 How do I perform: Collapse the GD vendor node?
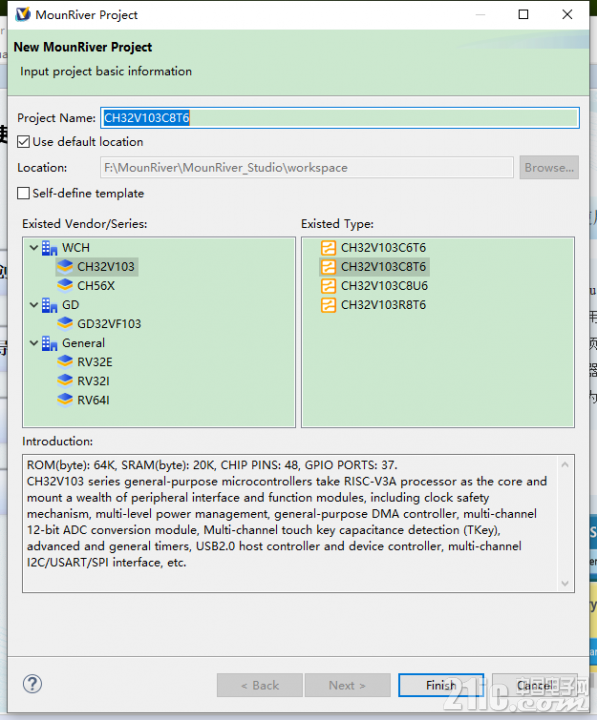34,305
